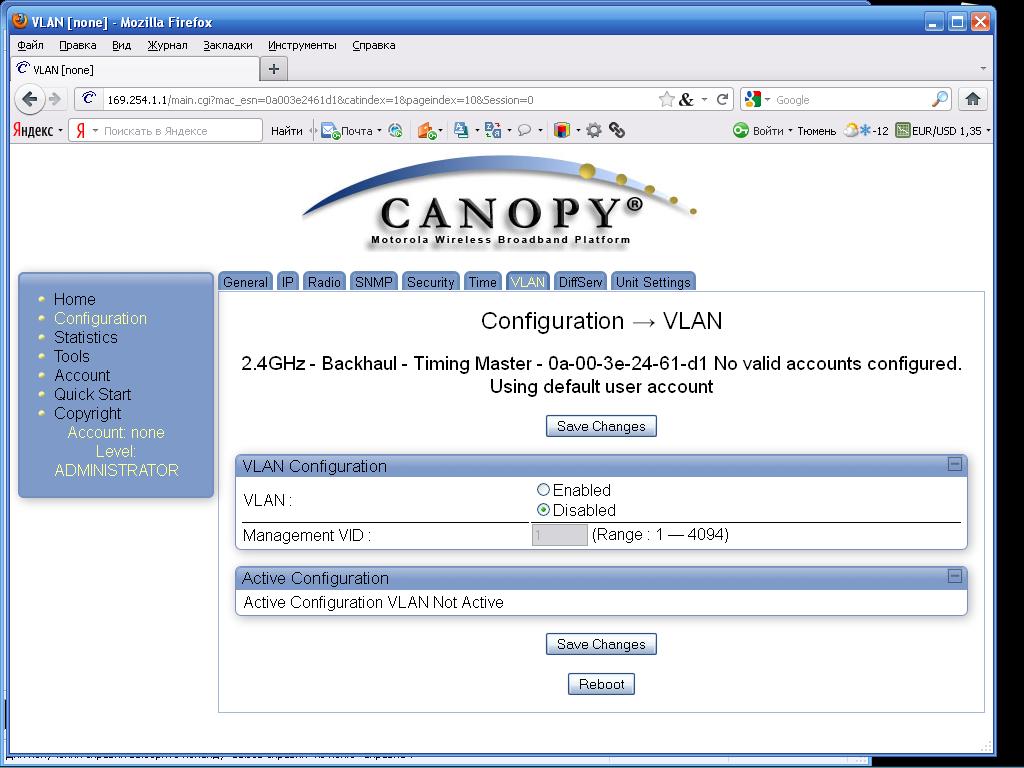Bookmark this page with the star icon
1024x768 pixels.
point(666,99)
